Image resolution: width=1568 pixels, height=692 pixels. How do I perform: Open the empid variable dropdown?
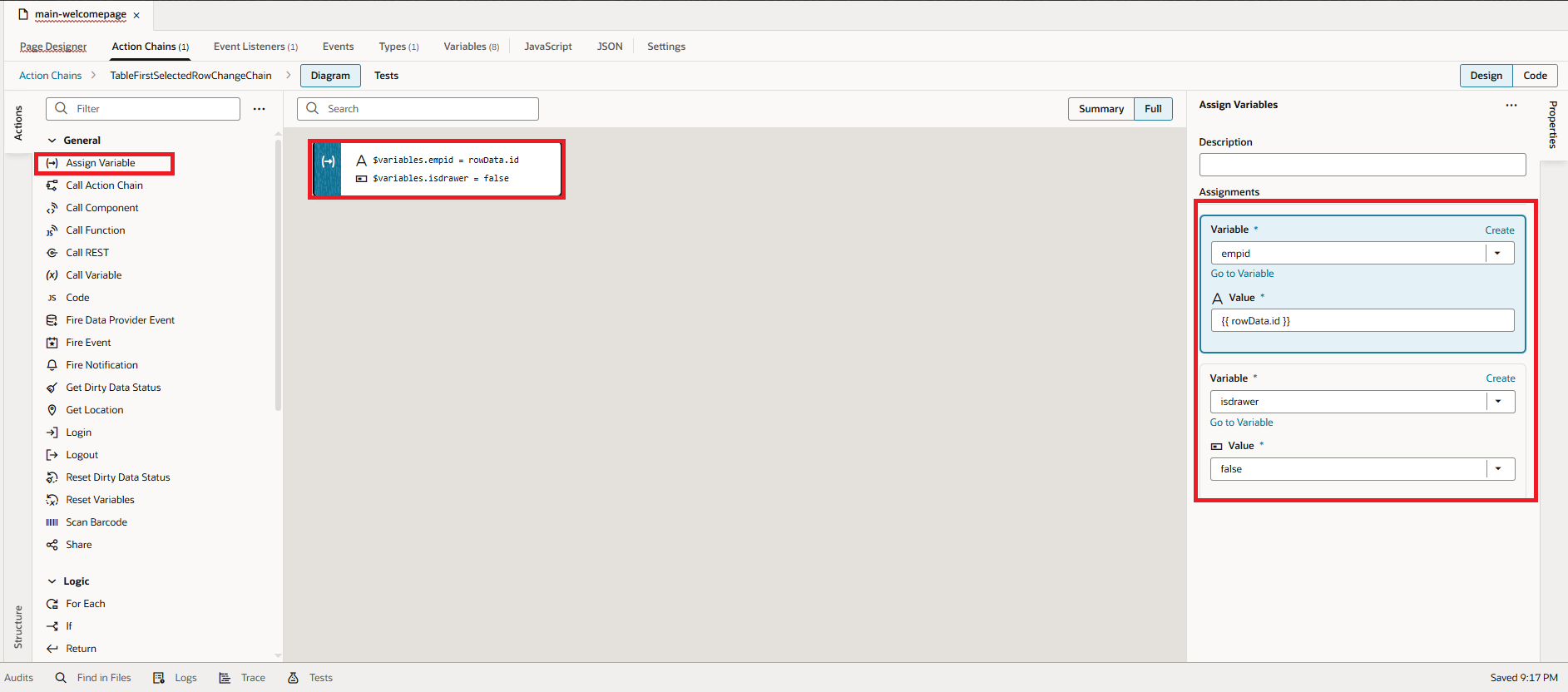1498,254
